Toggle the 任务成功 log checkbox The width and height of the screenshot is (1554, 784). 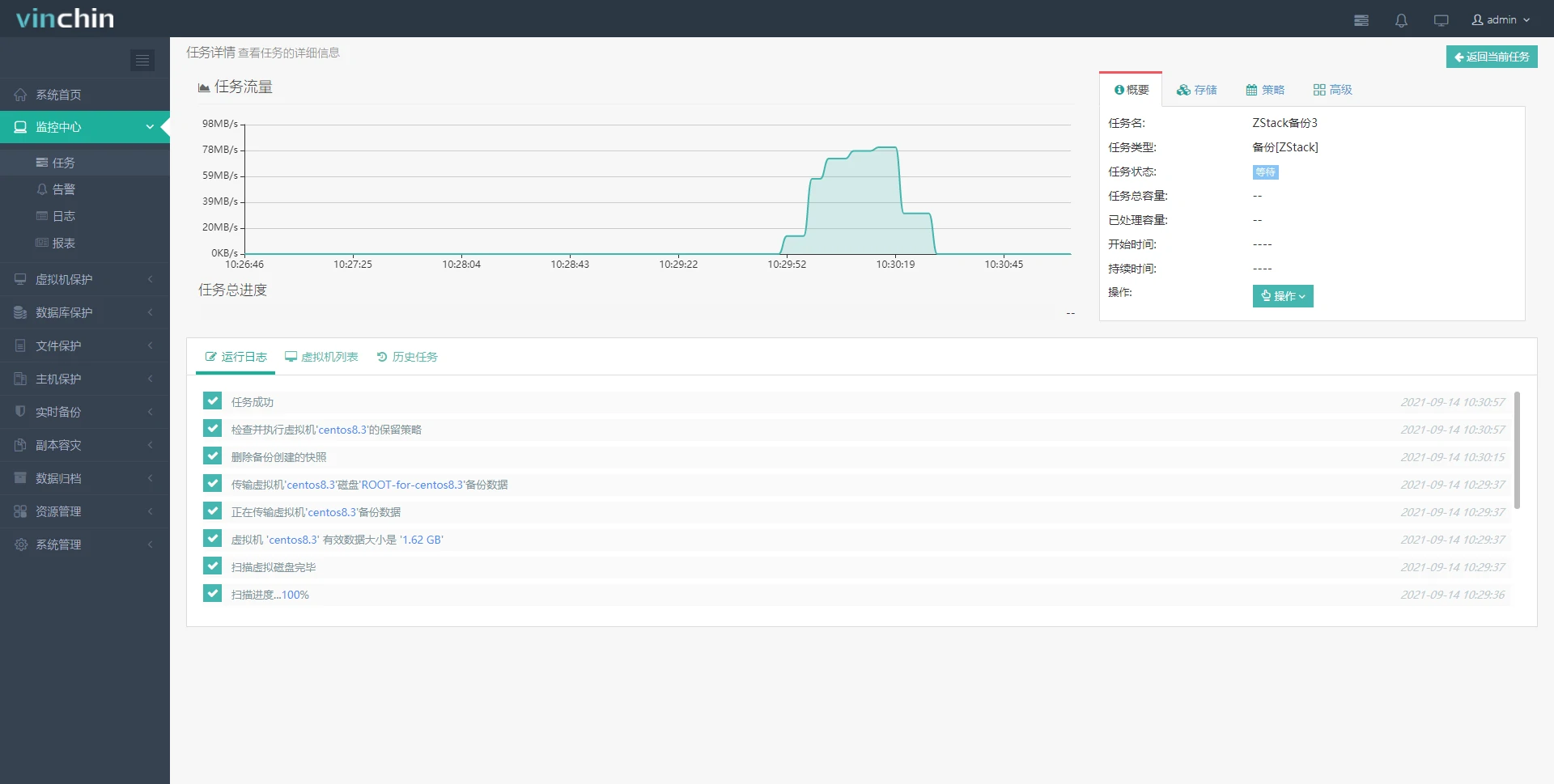[213, 401]
